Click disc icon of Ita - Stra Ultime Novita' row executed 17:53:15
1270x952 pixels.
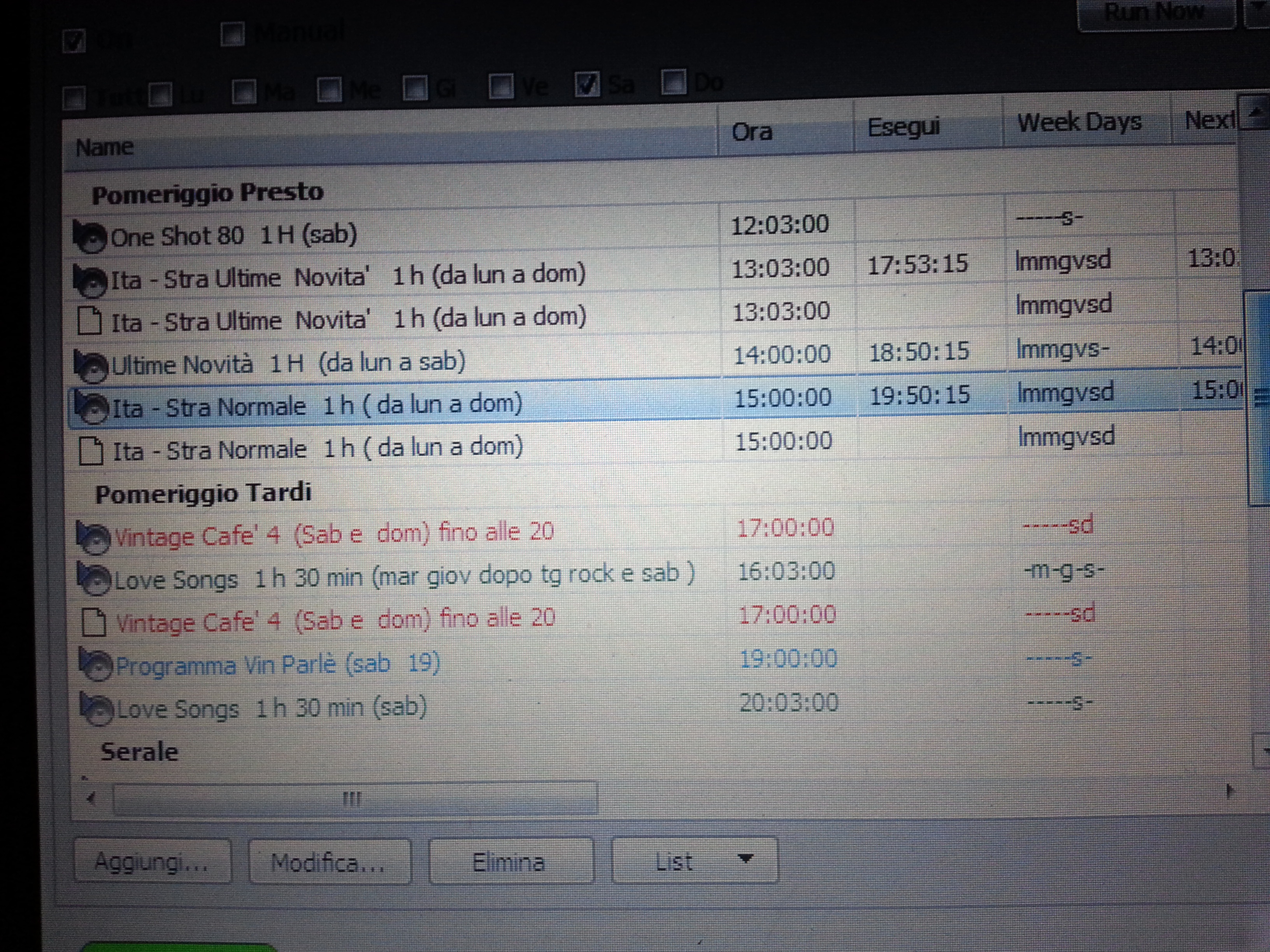90,281
